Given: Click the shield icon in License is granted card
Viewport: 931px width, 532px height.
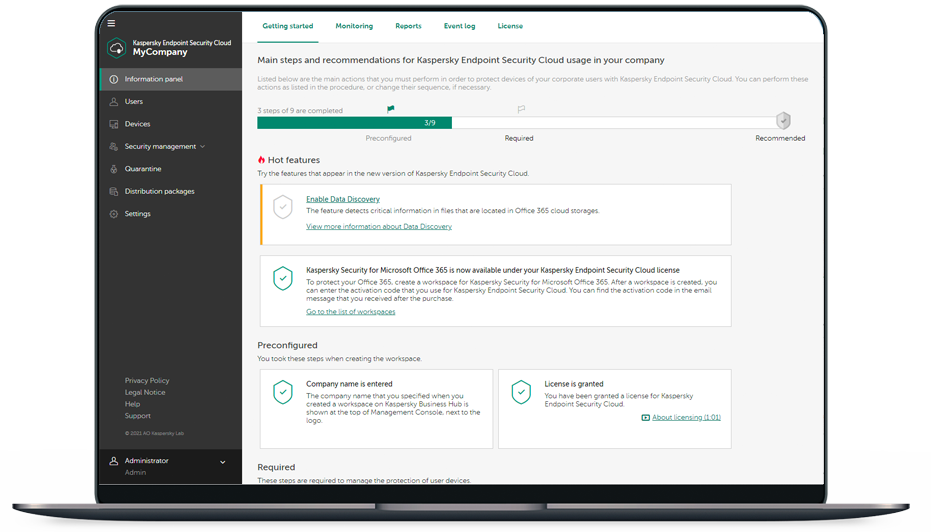Looking at the screenshot, I should click(521, 392).
